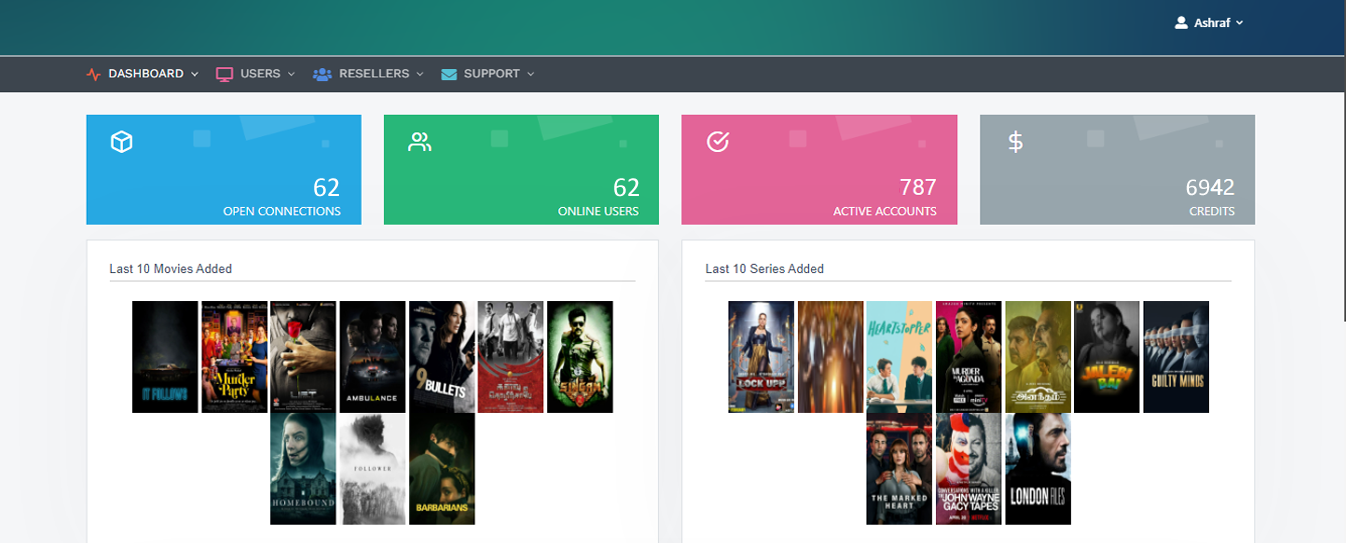Select the Open Connections blue card
1346x543 pixels.
tap(224, 169)
